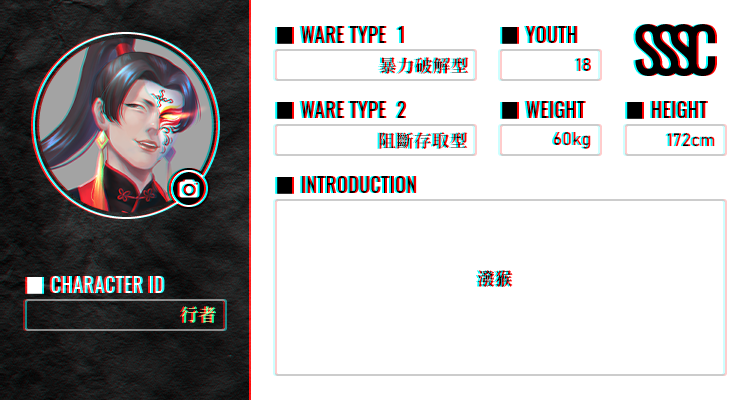This screenshot has width=750, height=400.
Task: Click the Weight field showing 60kg
Action: tap(551, 140)
